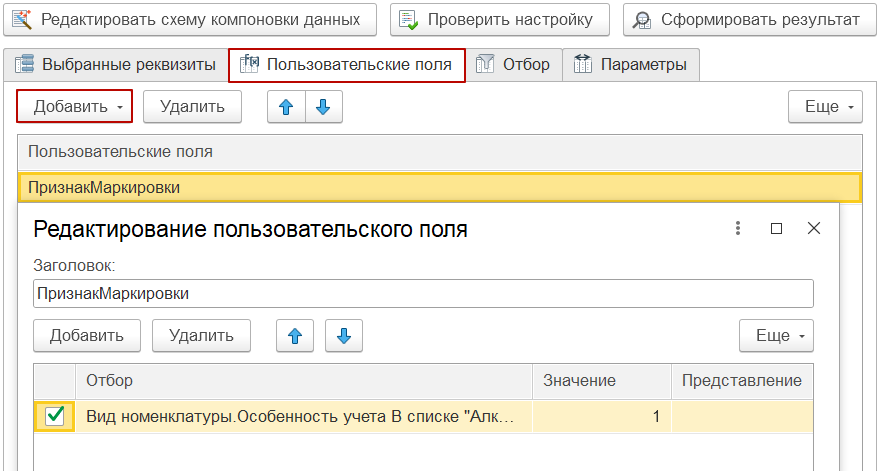Move filter row up in dialog
The height and width of the screenshot is (471, 886).
(x=295, y=336)
